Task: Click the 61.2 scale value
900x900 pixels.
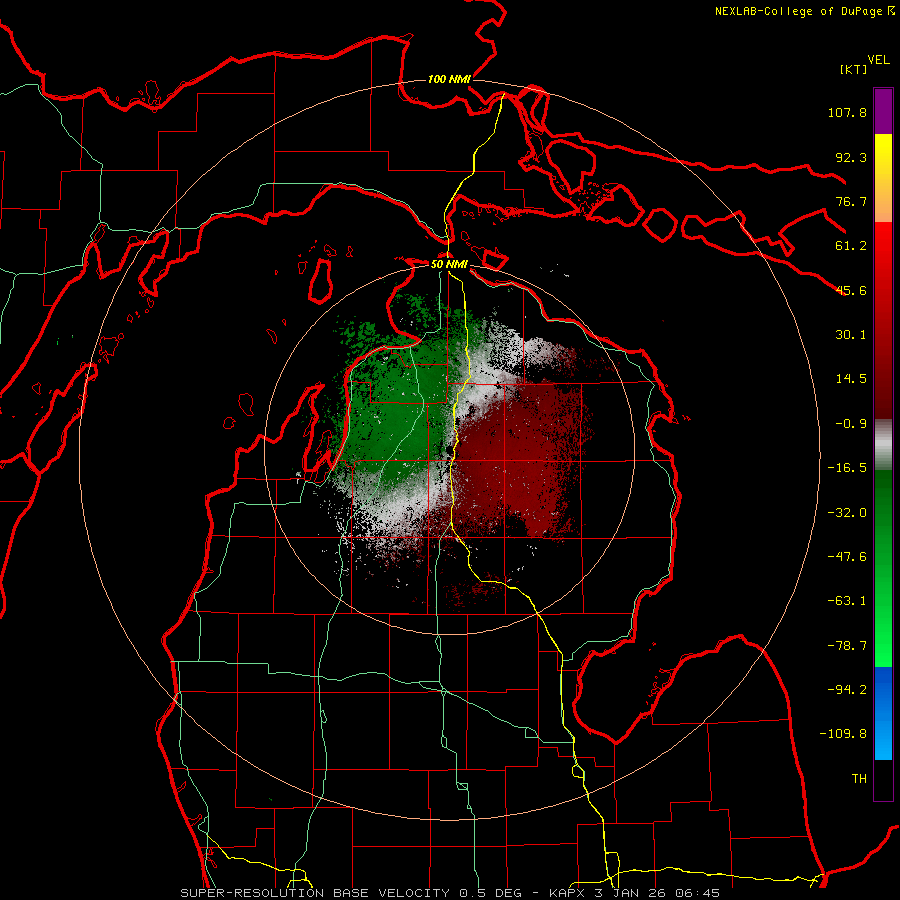Action: [851, 246]
